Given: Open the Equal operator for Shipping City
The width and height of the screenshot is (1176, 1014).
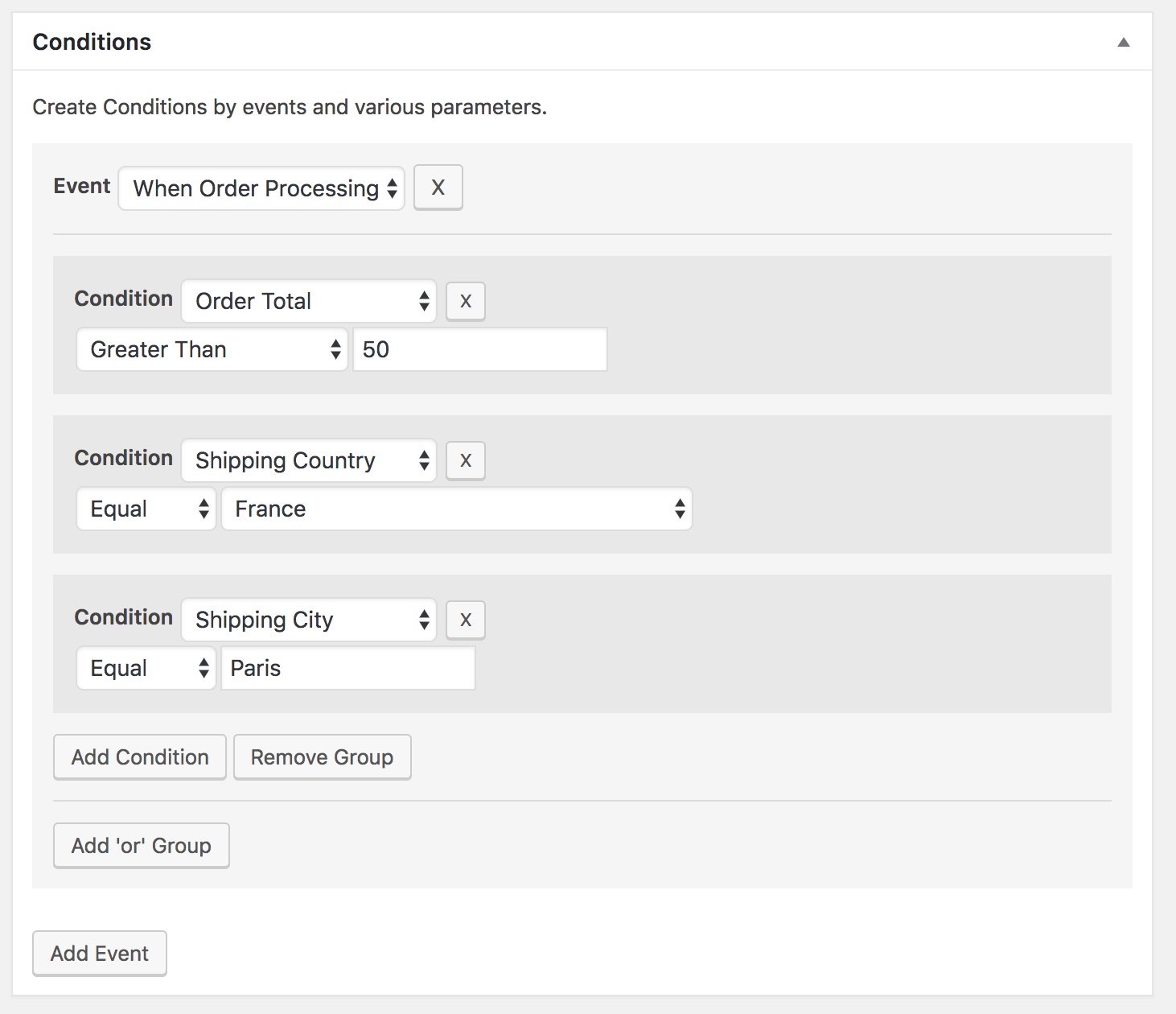Looking at the screenshot, I should coord(146,668).
